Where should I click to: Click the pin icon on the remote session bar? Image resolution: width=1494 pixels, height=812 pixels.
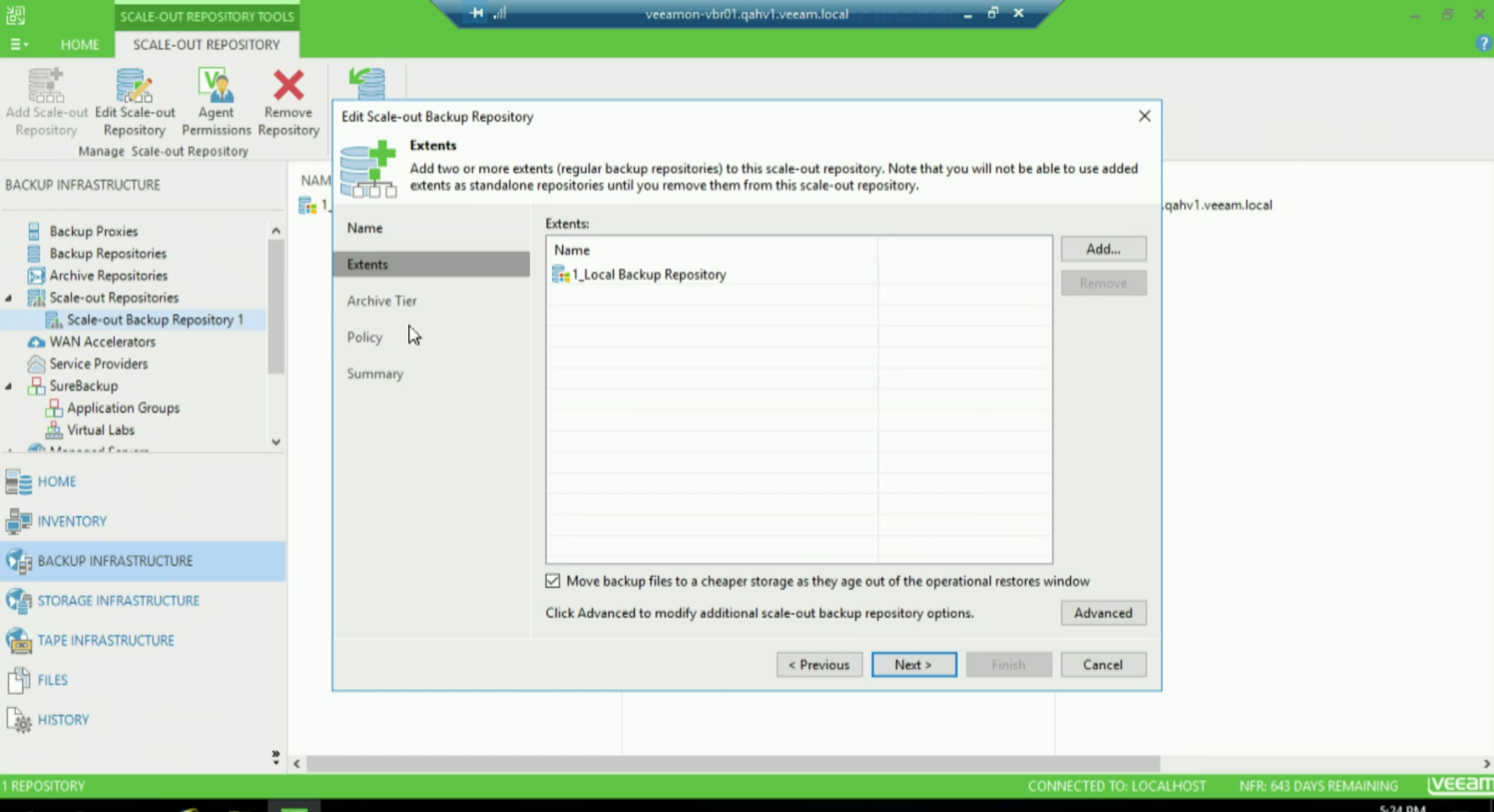click(476, 13)
